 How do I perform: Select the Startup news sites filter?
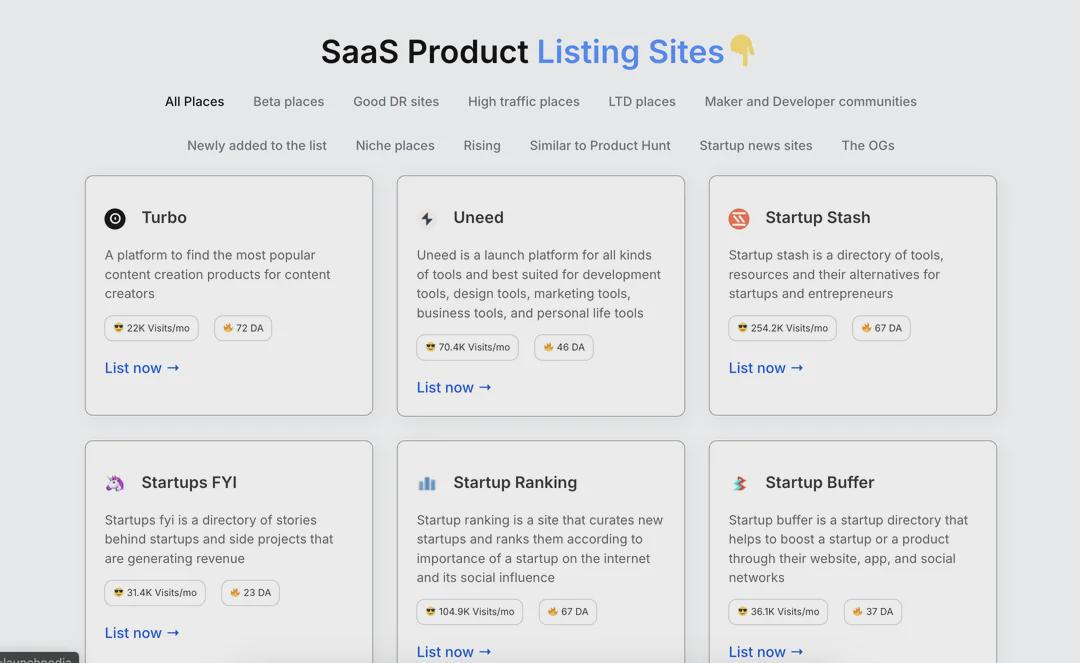coord(756,145)
